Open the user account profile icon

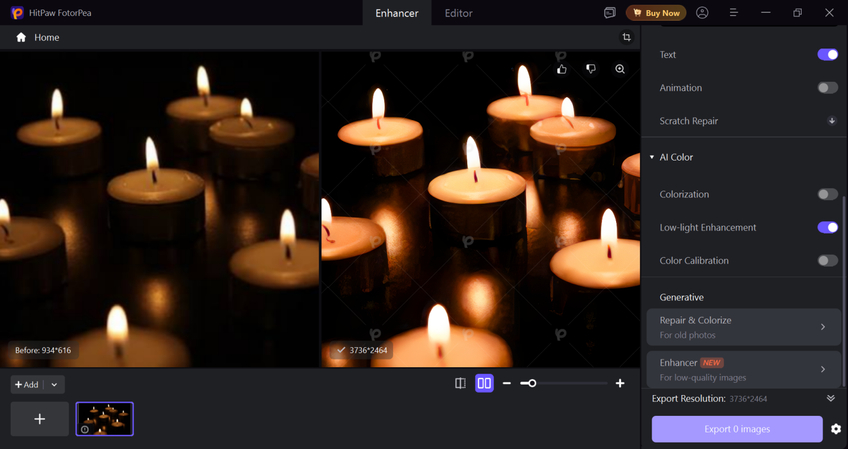click(x=702, y=13)
